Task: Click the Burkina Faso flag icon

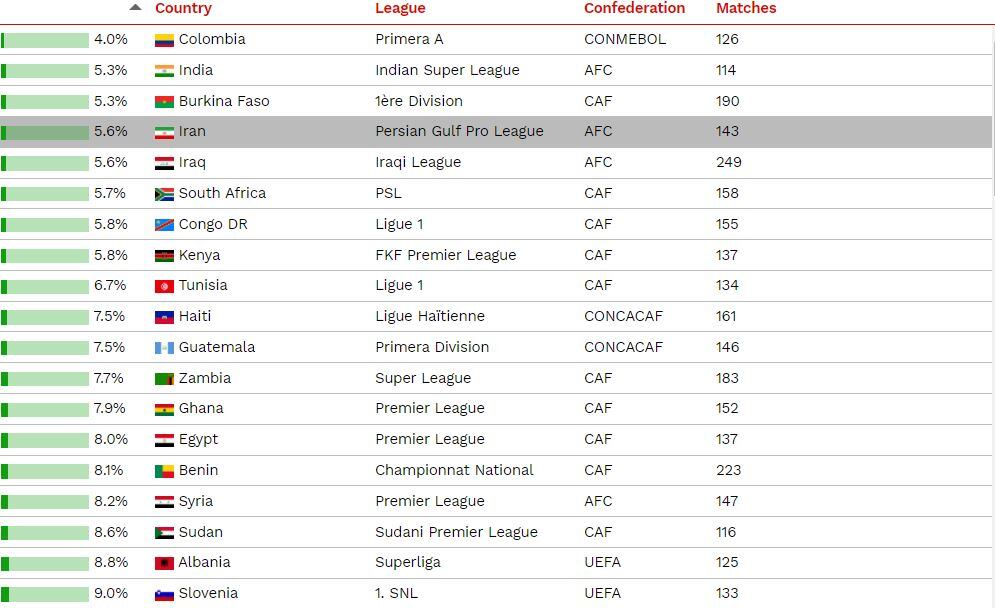Action: click(165, 101)
